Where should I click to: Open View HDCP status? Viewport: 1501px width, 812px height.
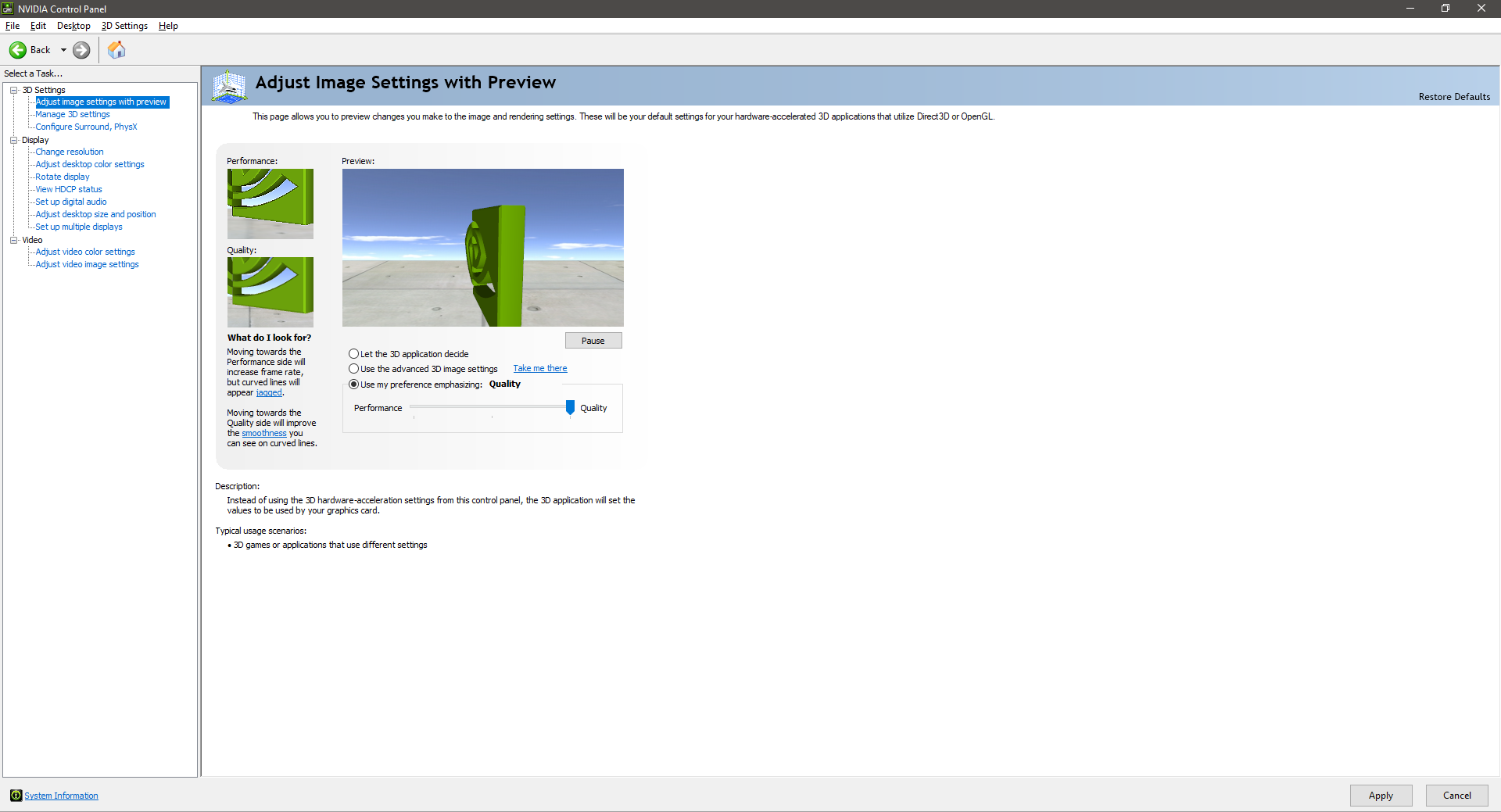pos(69,189)
